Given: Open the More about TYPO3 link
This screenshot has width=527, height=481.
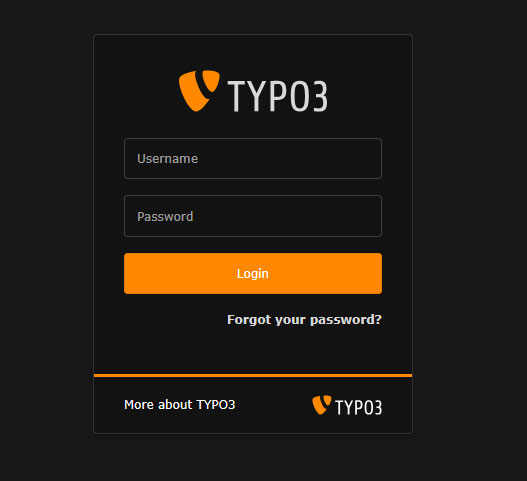Looking at the screenshot, I should click(x=179, y=405).
